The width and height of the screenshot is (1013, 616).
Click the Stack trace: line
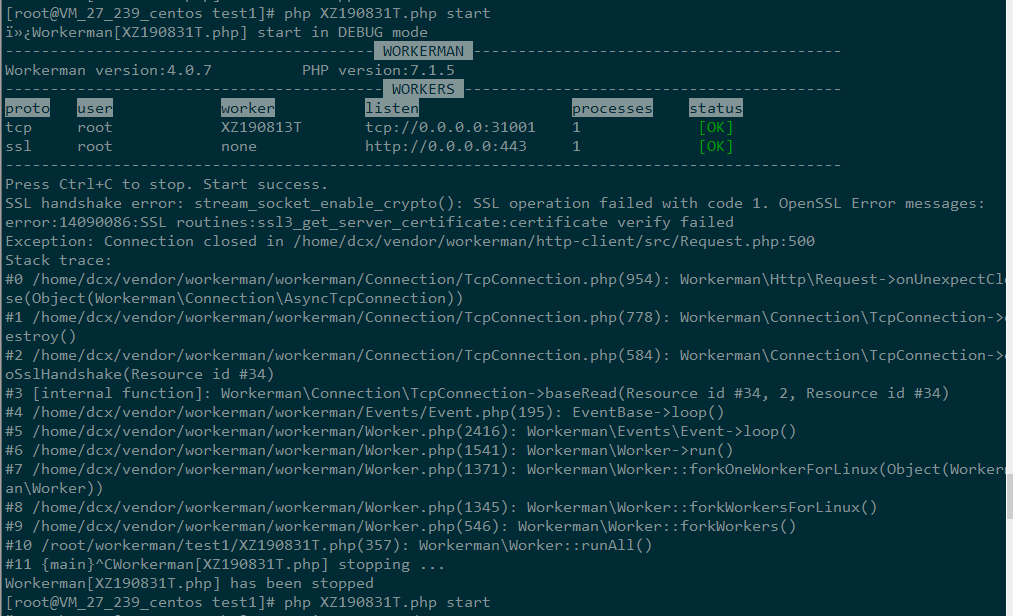pyautogui.click(x=58, y=260)
